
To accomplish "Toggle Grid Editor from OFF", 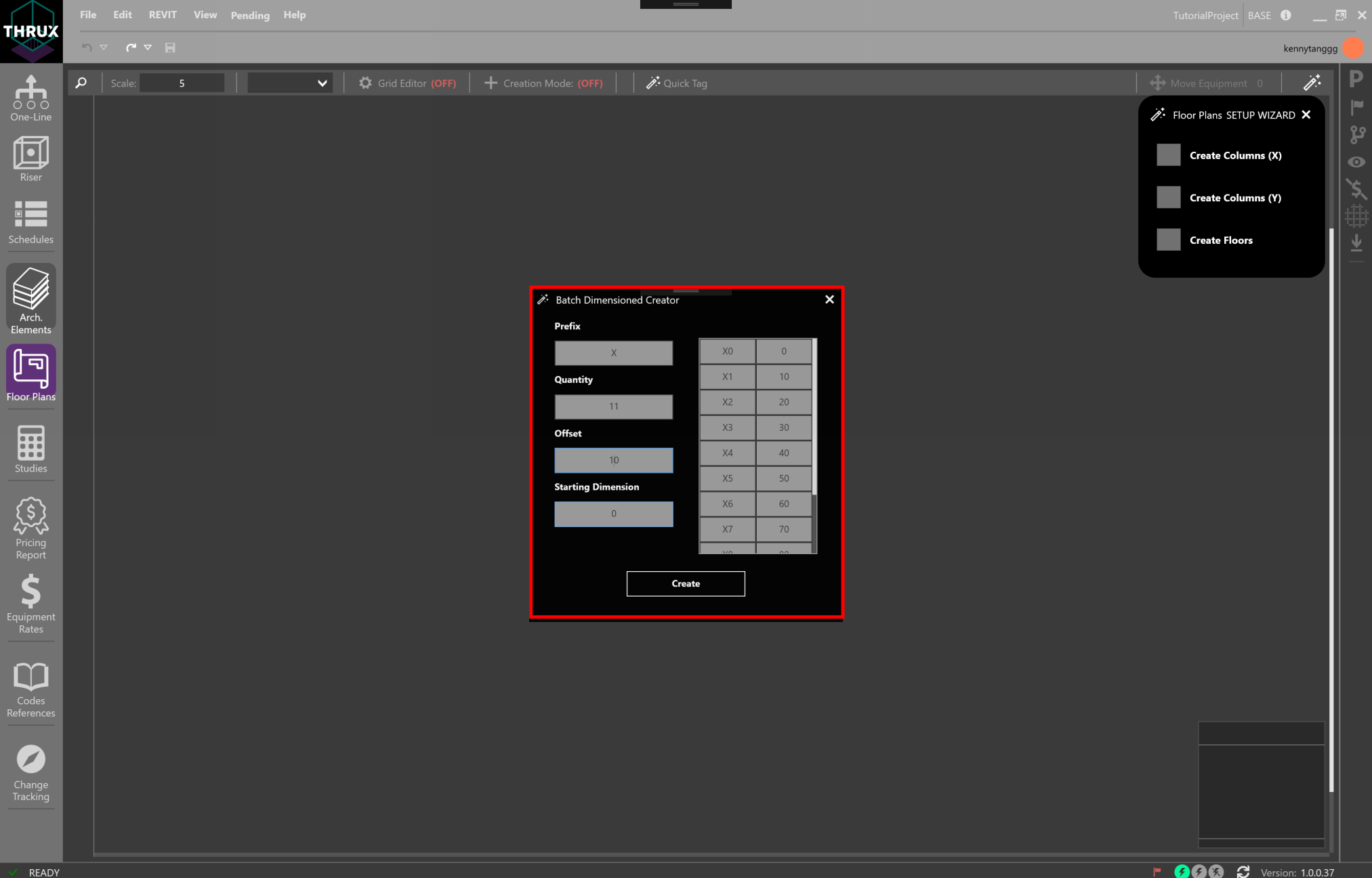I will click(407, 83).
